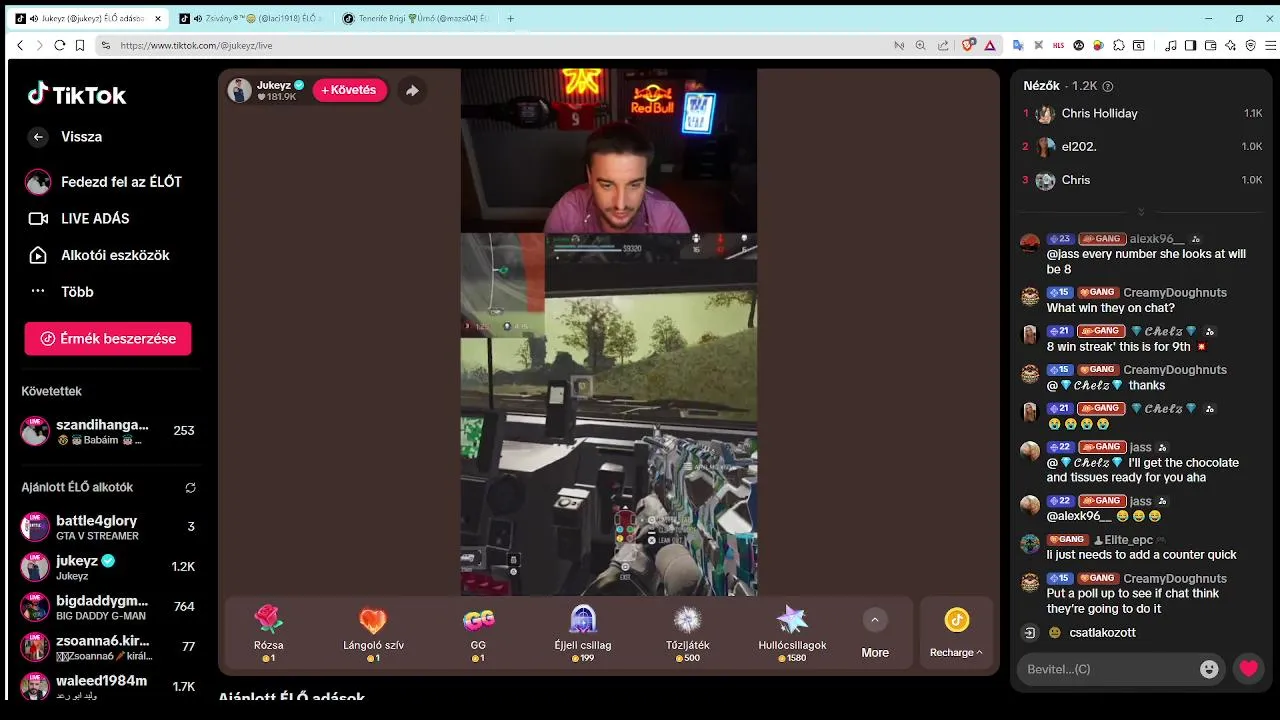Open Brave VPN icon
Viewport: 1280px width, 720px height.
[1250, 45]
